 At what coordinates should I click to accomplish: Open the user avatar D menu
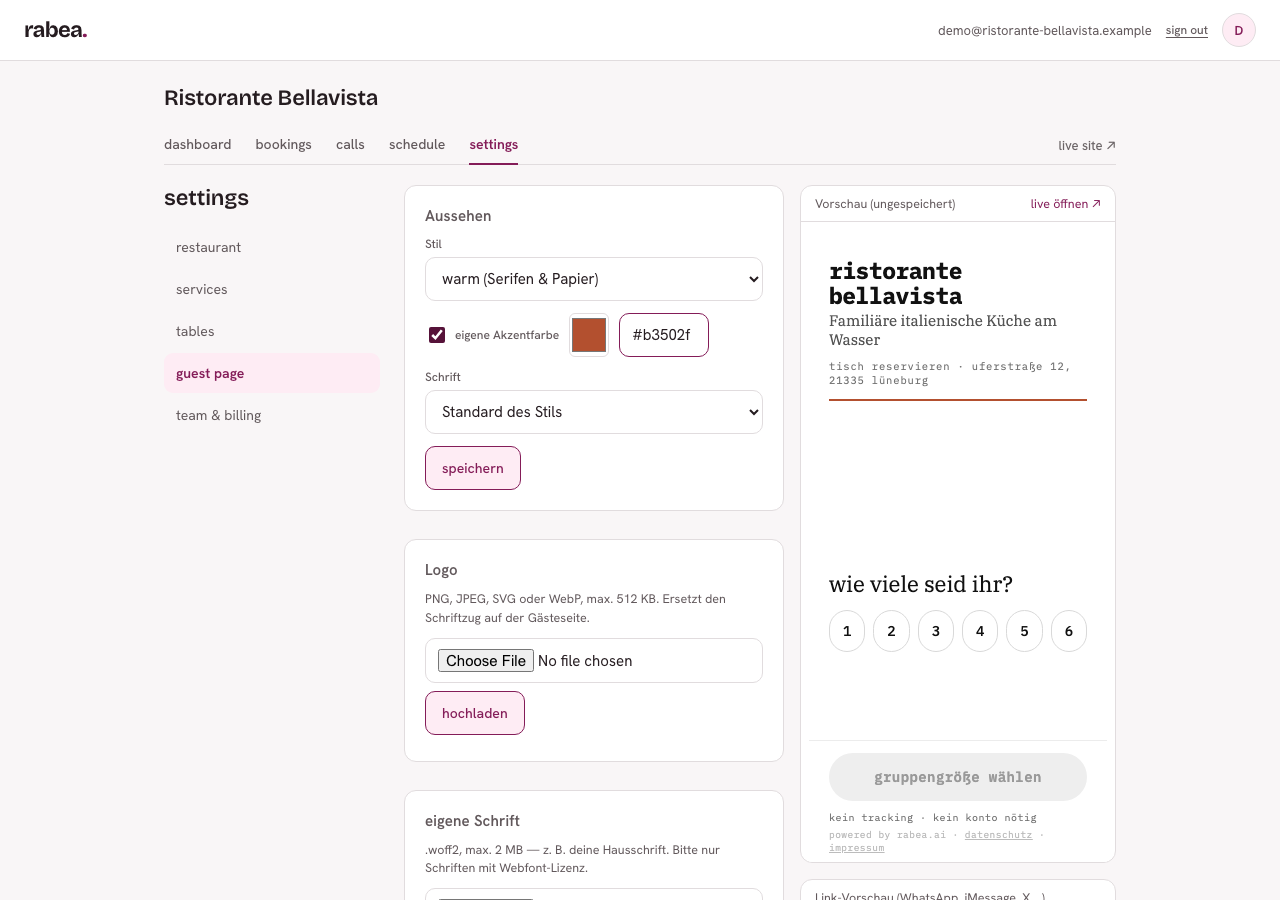pyautogui.click(x=1239, y=30)
